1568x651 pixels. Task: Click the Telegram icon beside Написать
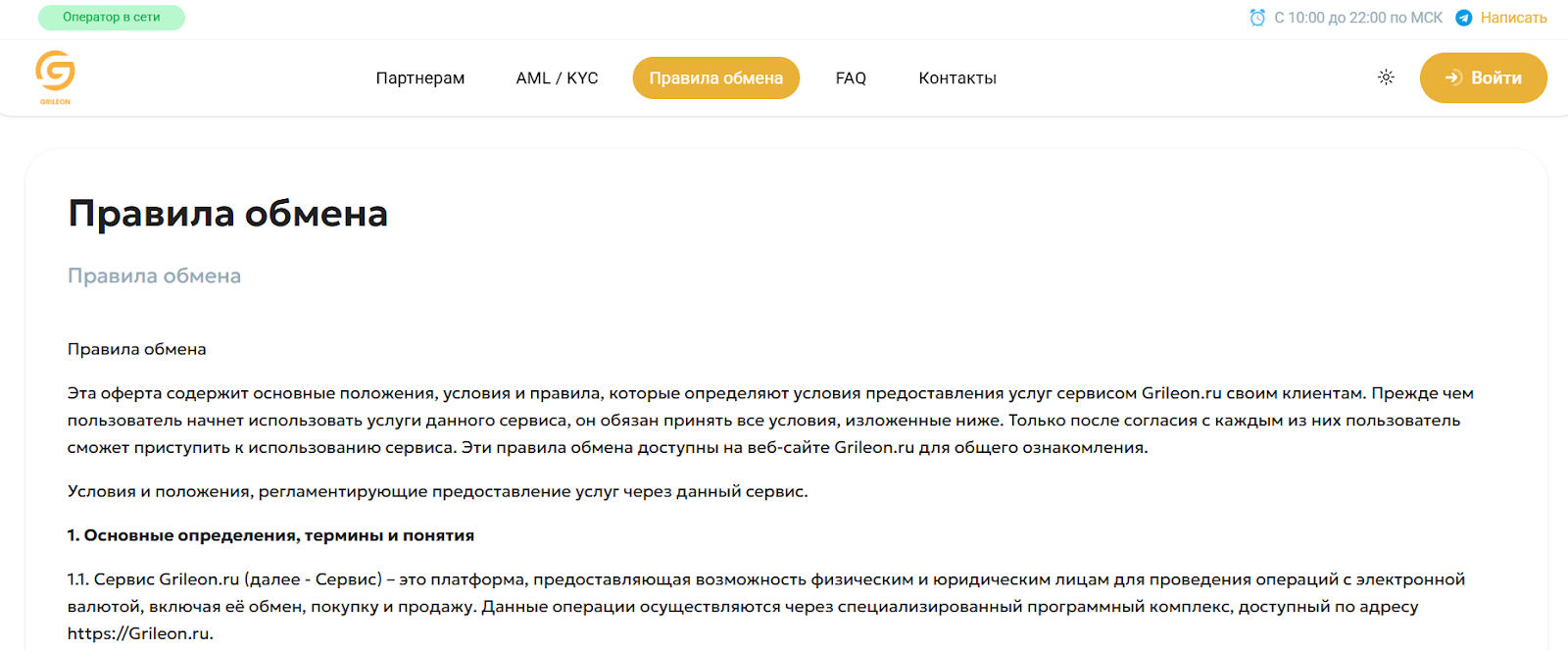(x=1463, y=18)
